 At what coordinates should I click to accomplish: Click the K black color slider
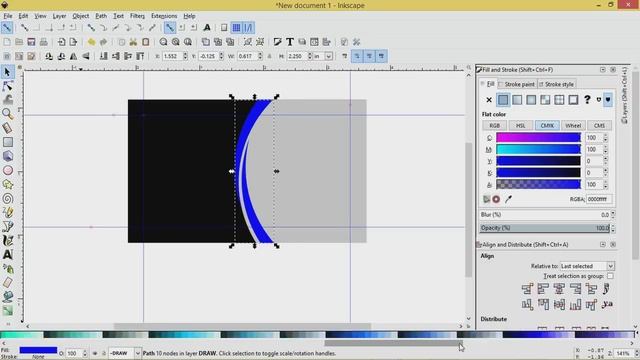point(538,173)
